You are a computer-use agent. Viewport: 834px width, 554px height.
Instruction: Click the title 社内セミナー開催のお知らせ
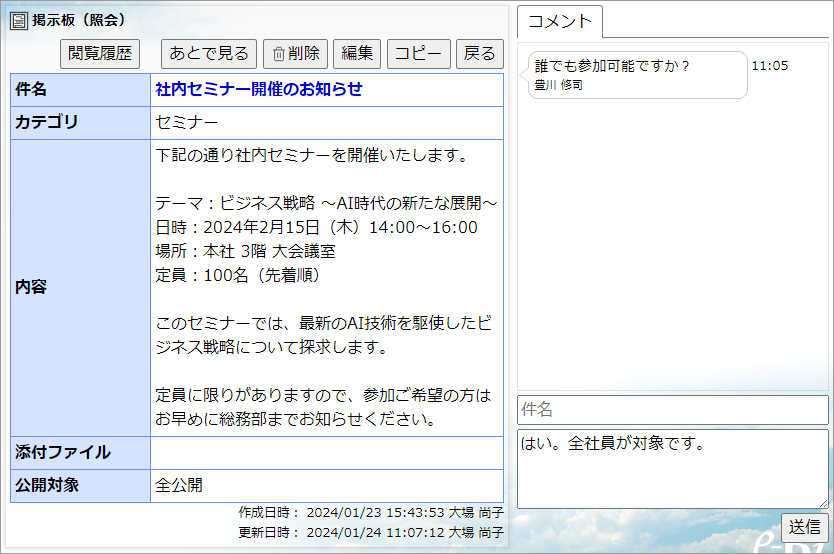coord(258,89)
